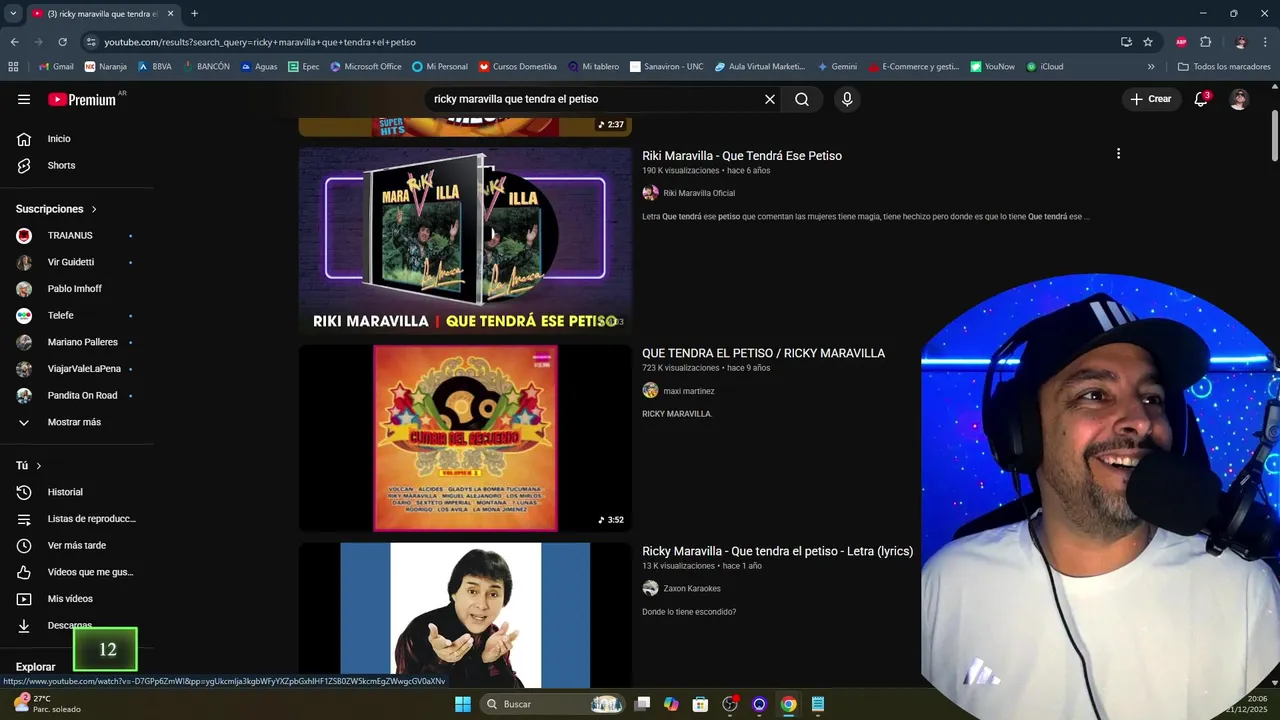
Task: Open a new Chrome tab
Action: 194,13
